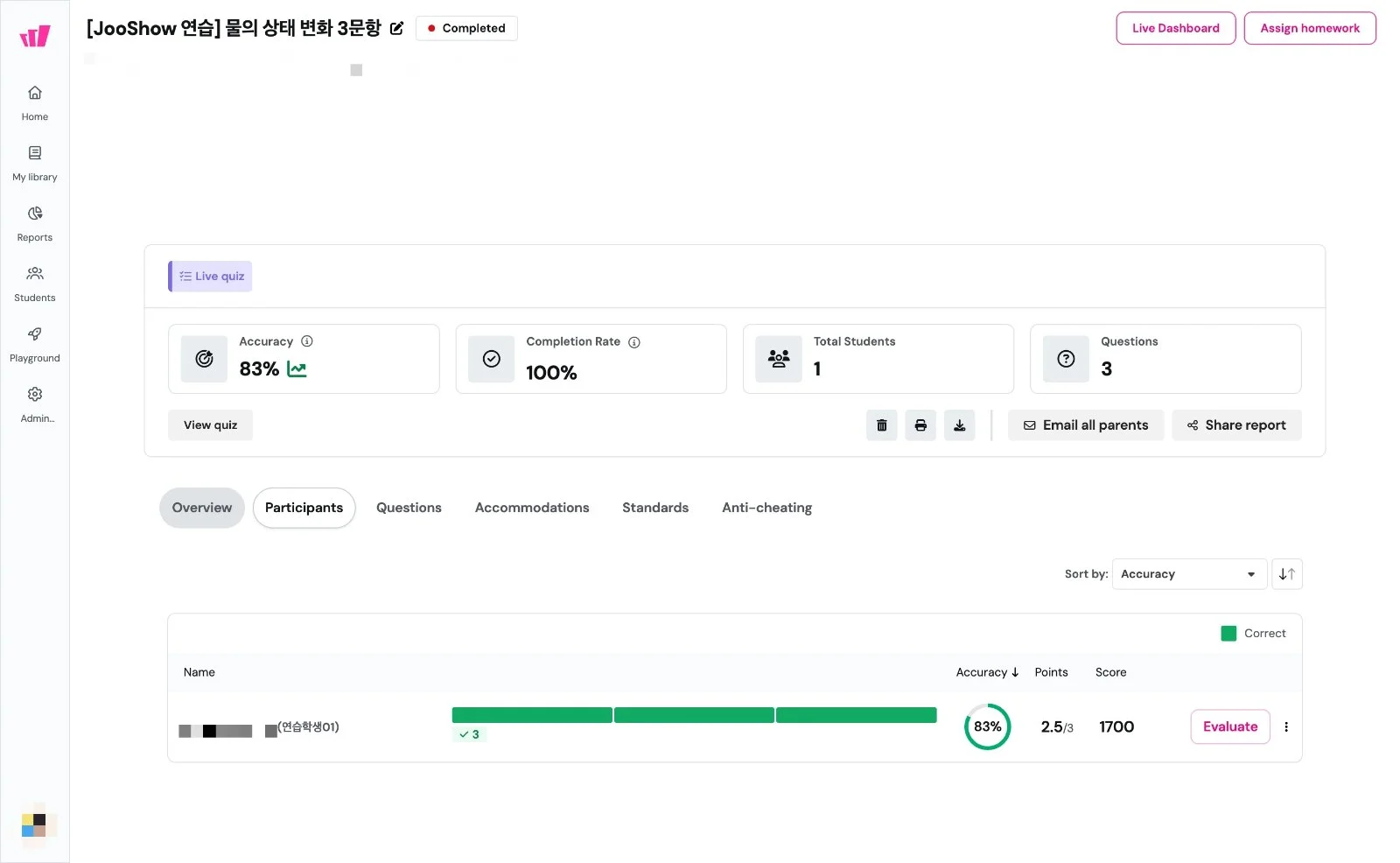Click the score value 1700
This screenshot has width=1400, height=863.
coord(1116,726)
